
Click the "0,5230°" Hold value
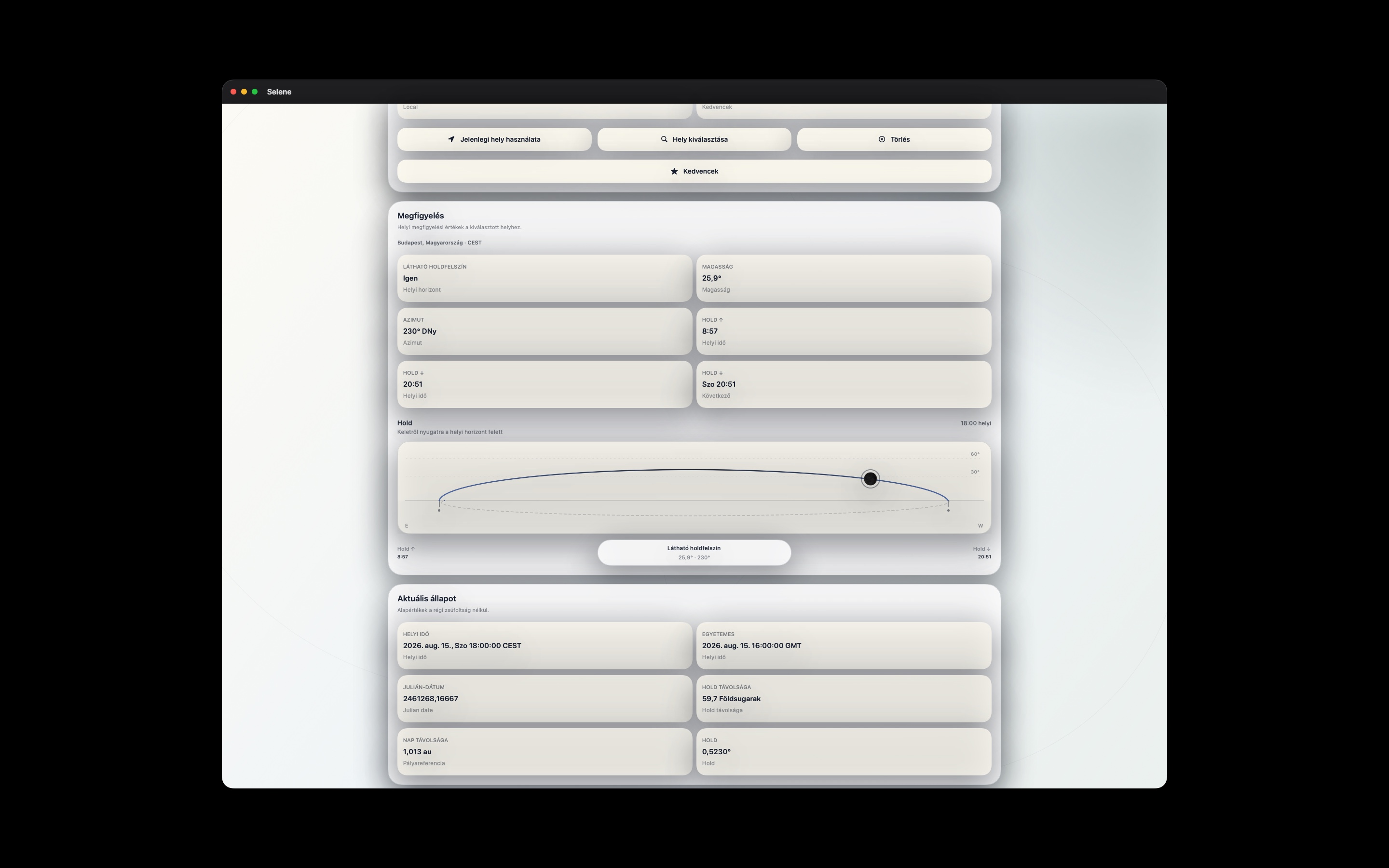pyautogui.click(x=716, y=752)
